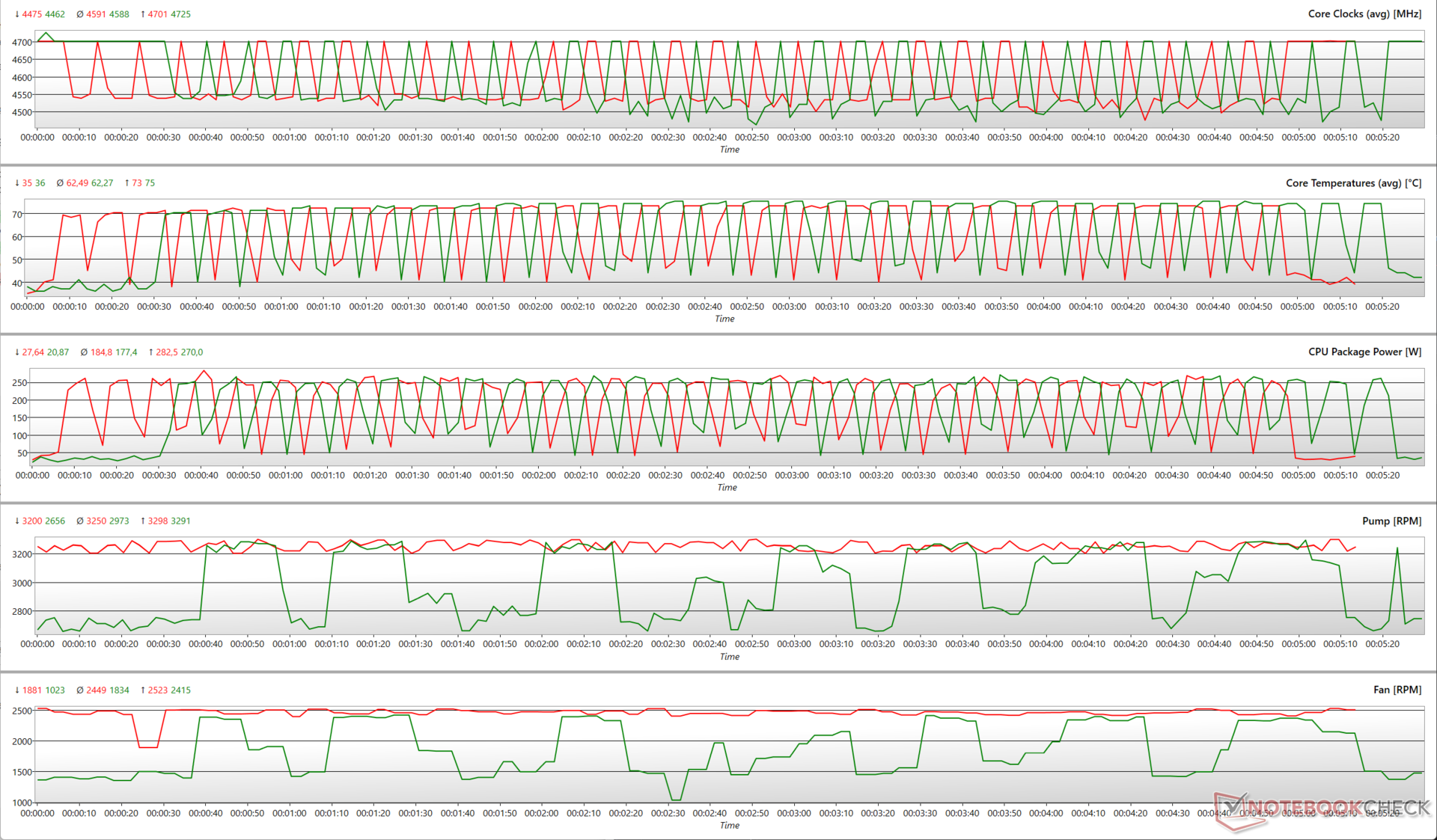1437x840 pixels.
Task: Click the 2500 label on Fan y-axis
Action: coord(22,711)
